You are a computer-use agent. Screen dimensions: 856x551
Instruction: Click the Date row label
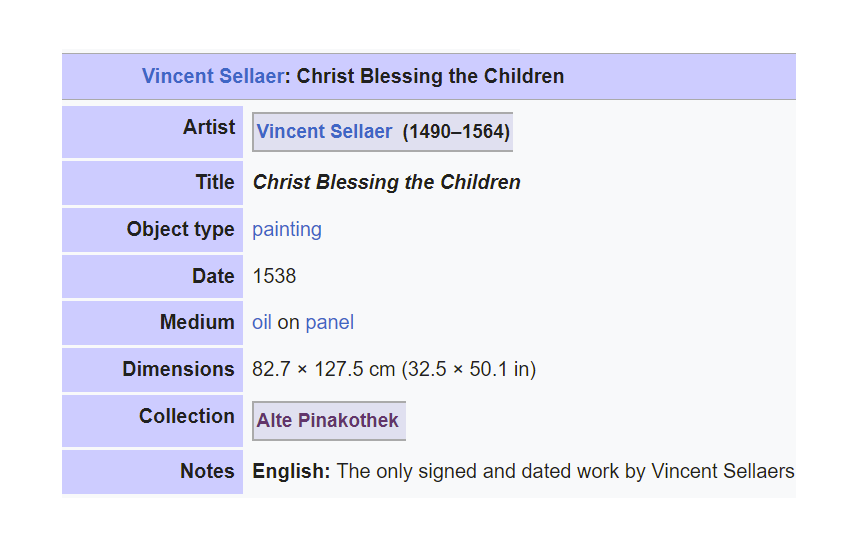point(213,276)
